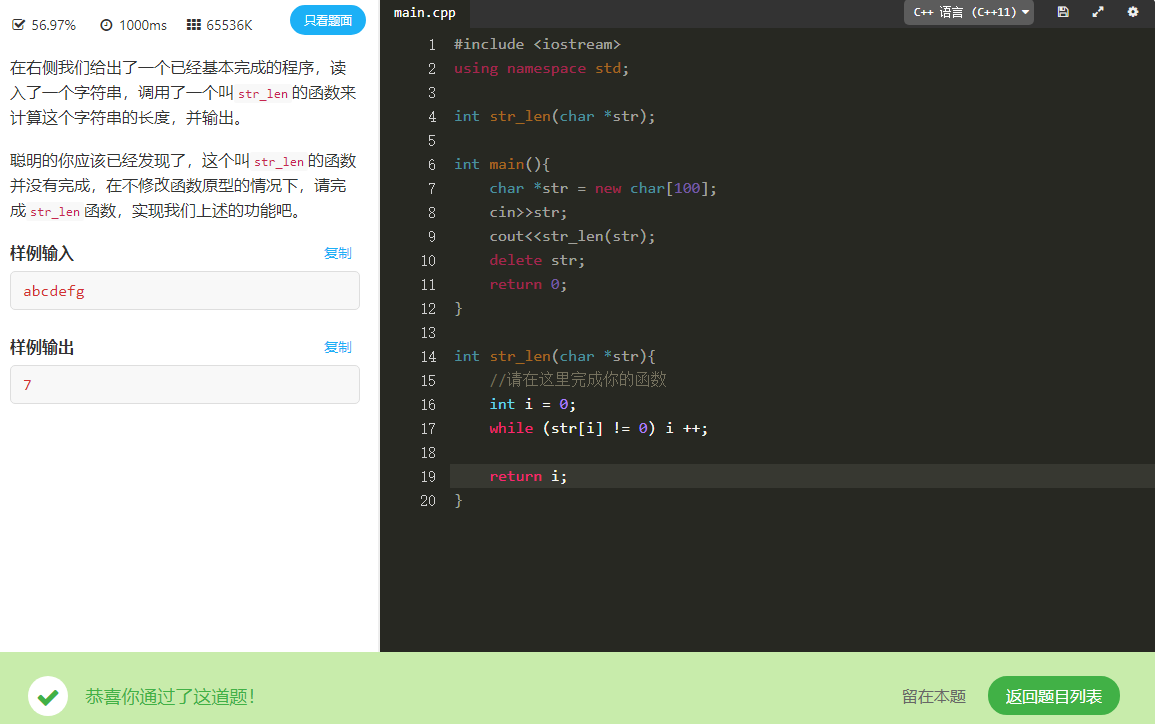Click the 1000ms time limit text
This screenshot has height=724, width=1155.
[x=143, y=25]
